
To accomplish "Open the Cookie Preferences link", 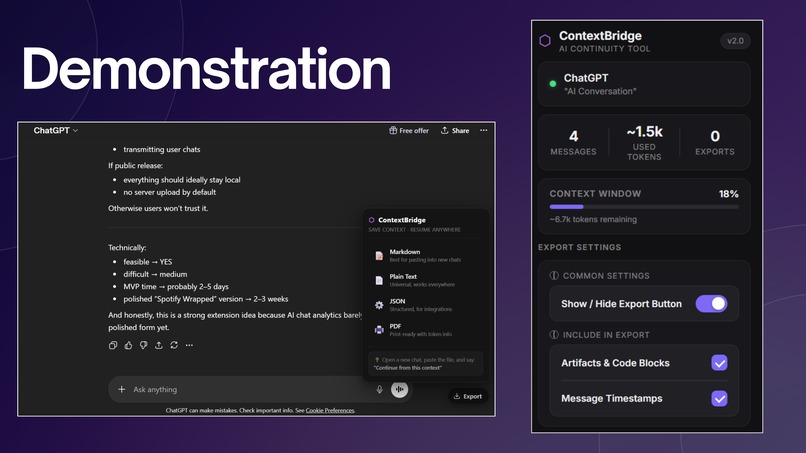I will [x=330, y=410].
